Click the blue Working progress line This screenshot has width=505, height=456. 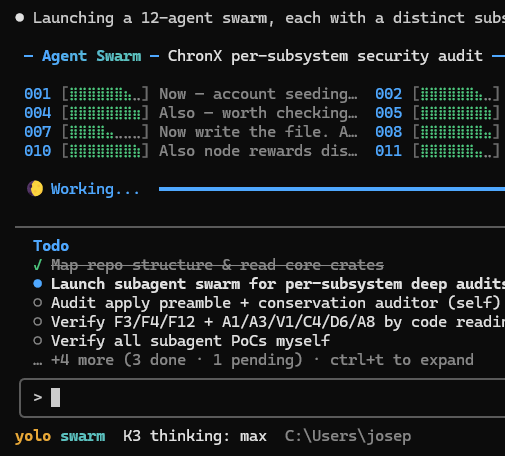pos(332,189)
